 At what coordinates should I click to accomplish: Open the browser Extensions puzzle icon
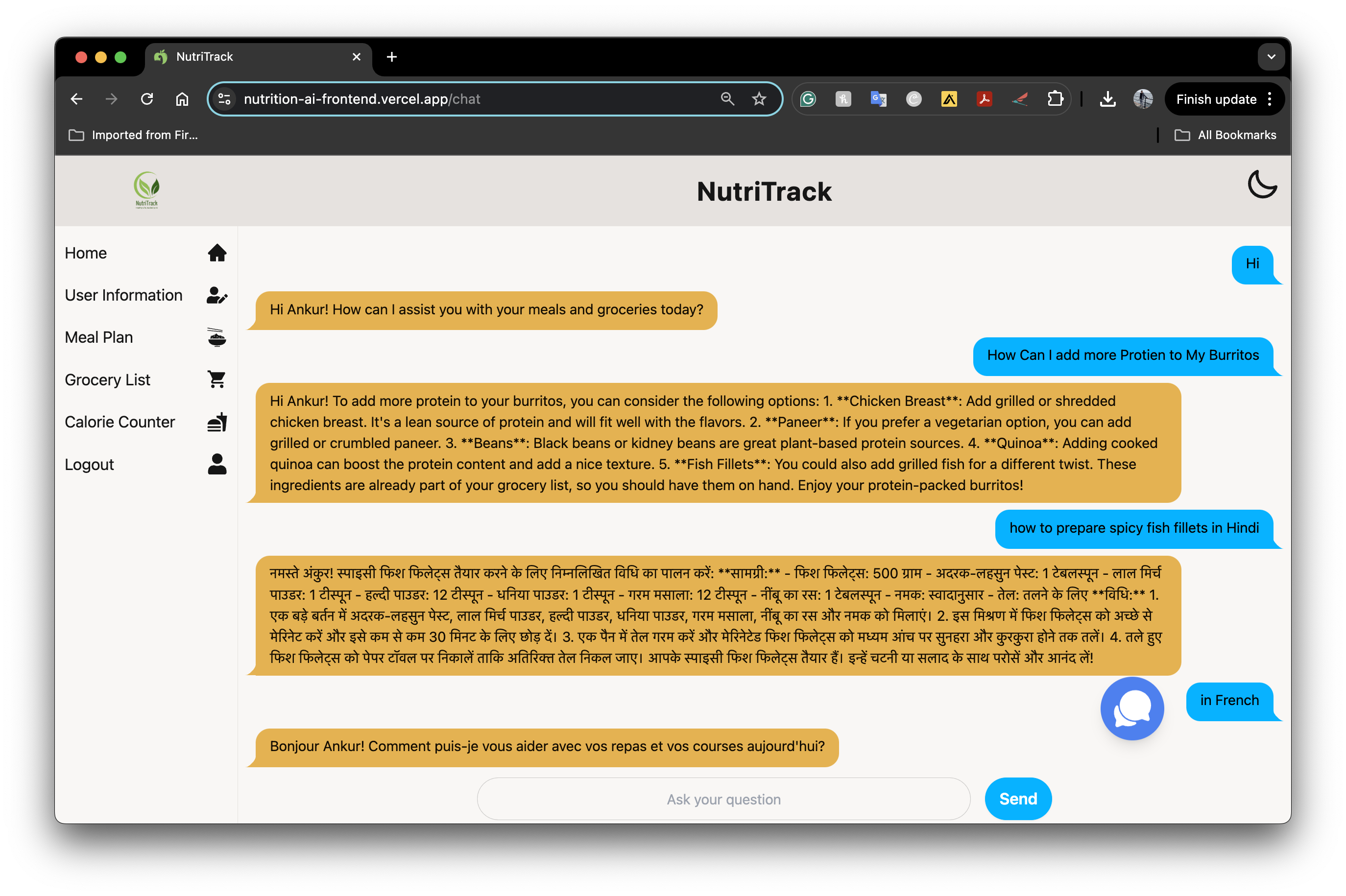[1055, 99]
